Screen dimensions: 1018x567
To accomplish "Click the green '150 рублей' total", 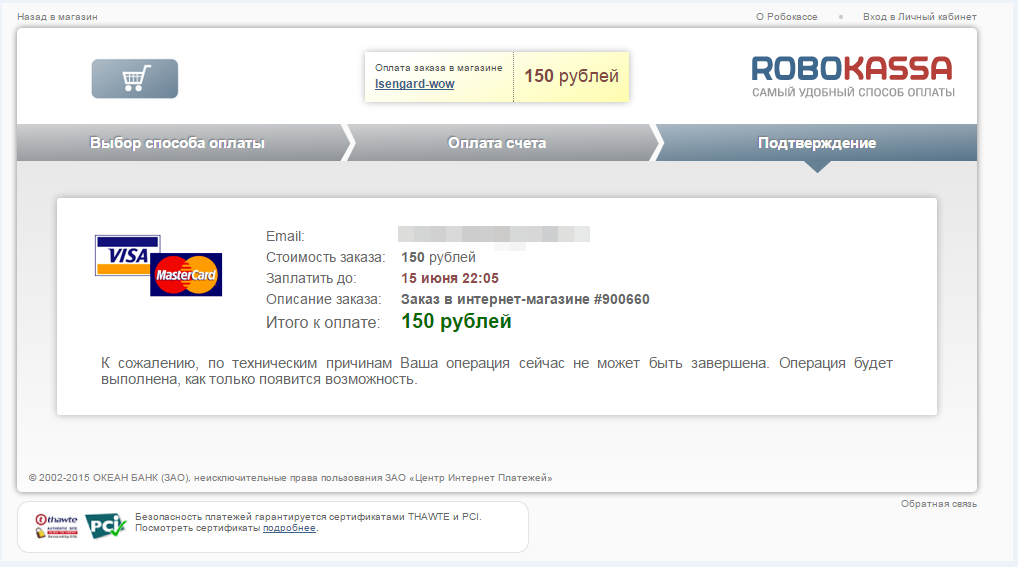I will (x=456, y=322).
